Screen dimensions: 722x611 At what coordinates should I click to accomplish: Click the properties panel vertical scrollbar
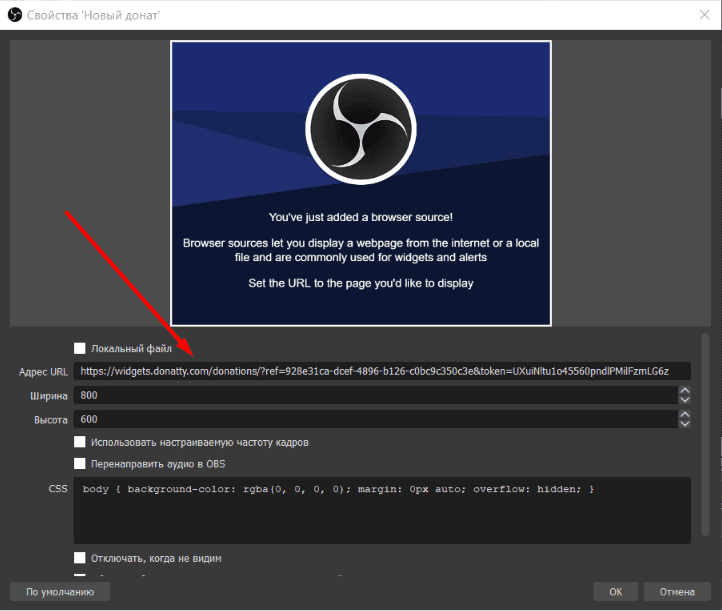pyautogui.click(x=705, y=435)
